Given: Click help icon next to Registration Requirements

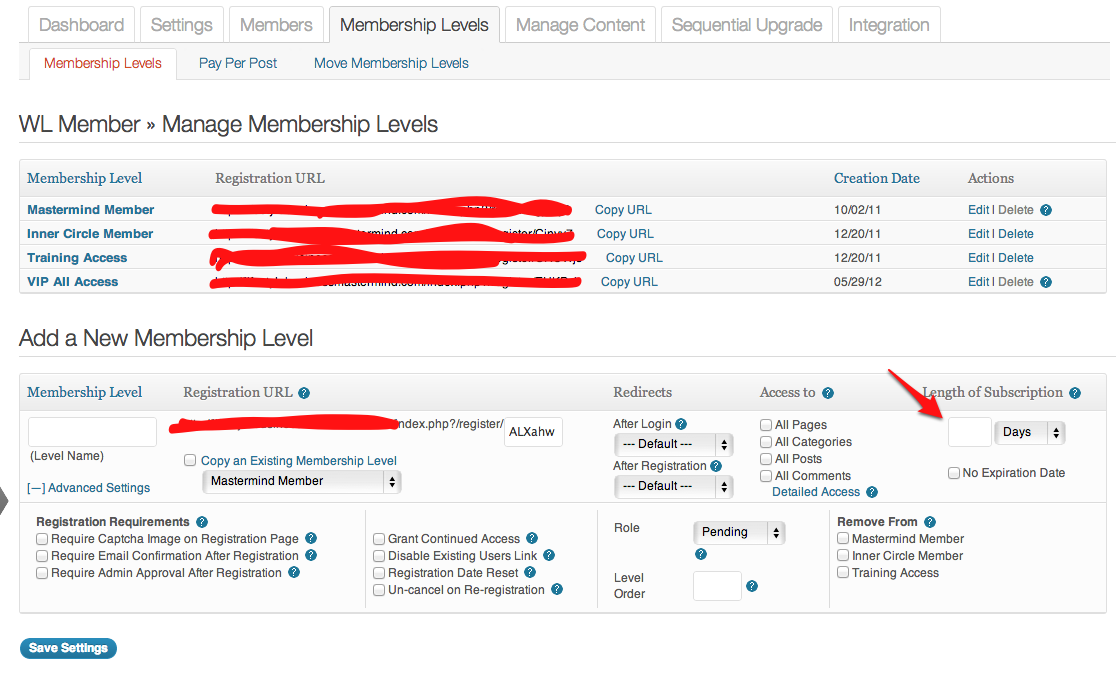Looking at the screenshot, I should (x=202, y=522).
